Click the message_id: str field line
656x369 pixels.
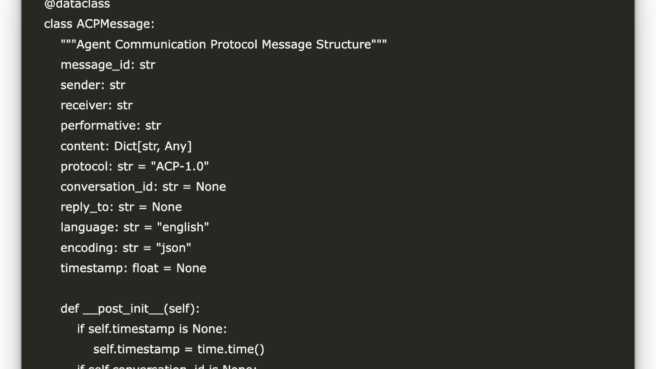point(108,65)
